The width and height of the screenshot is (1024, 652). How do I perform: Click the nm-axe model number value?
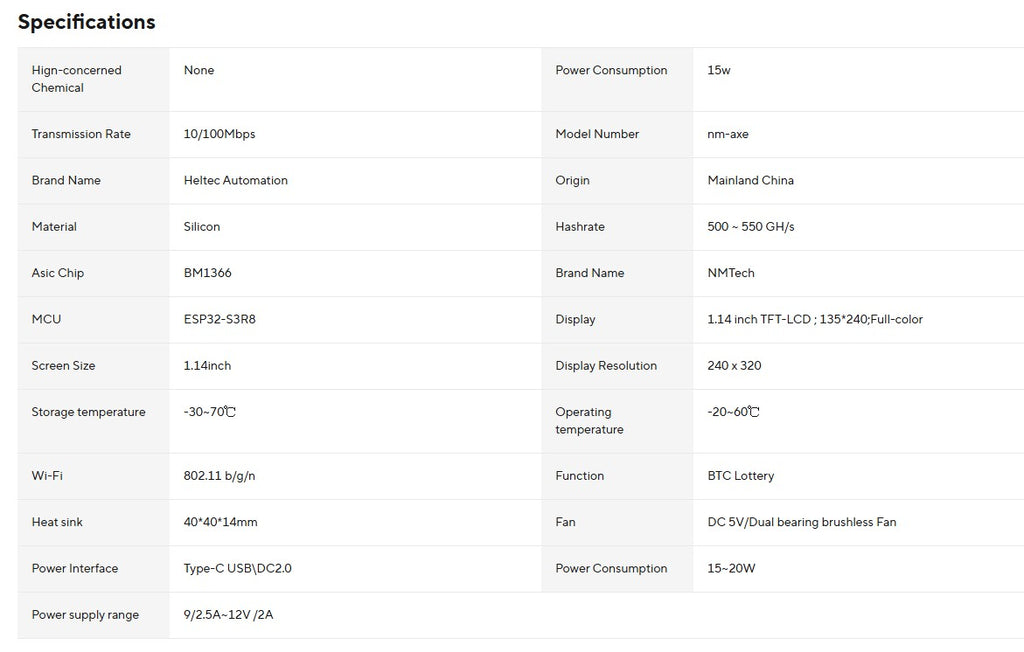[727, 135]
